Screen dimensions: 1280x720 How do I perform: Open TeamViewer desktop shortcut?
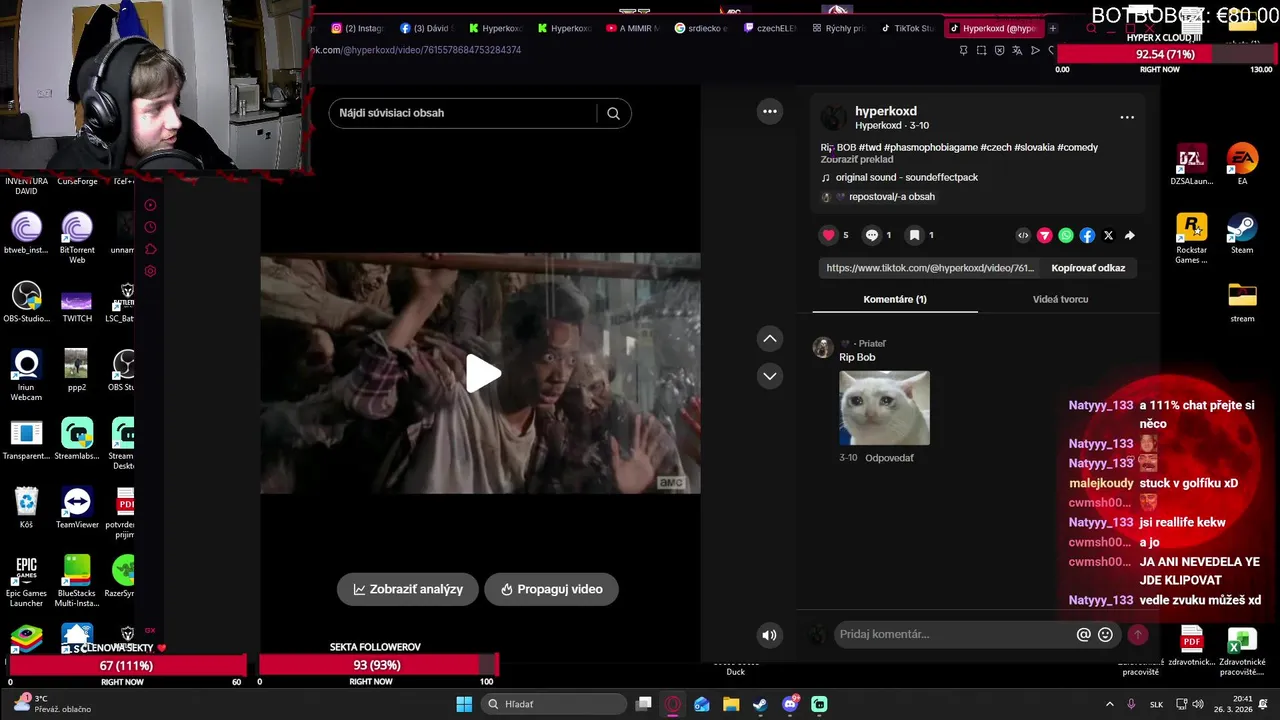pos(77,508)
